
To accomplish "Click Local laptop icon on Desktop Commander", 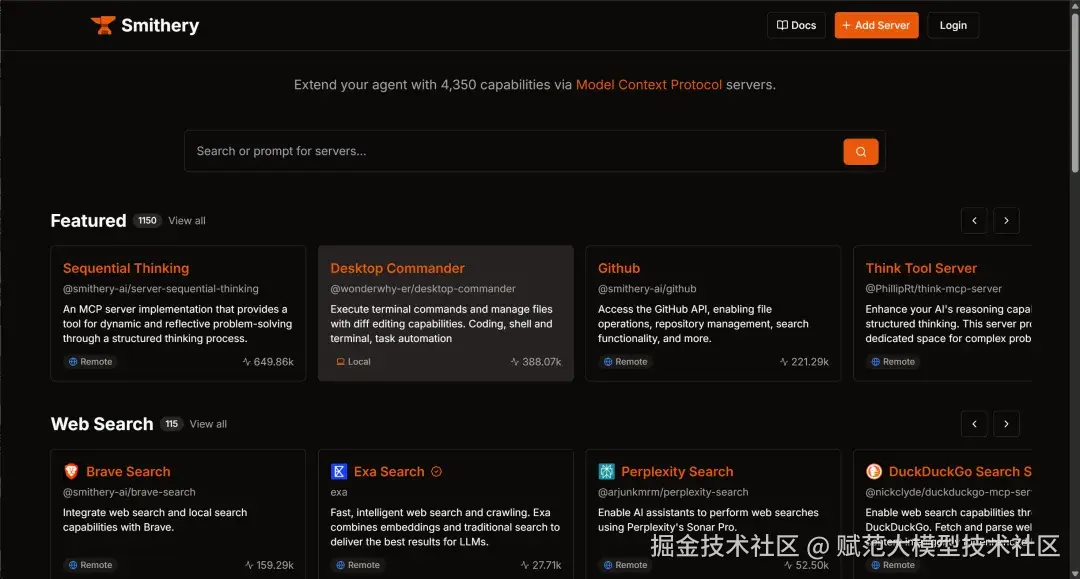I will [x=340, y=361].
